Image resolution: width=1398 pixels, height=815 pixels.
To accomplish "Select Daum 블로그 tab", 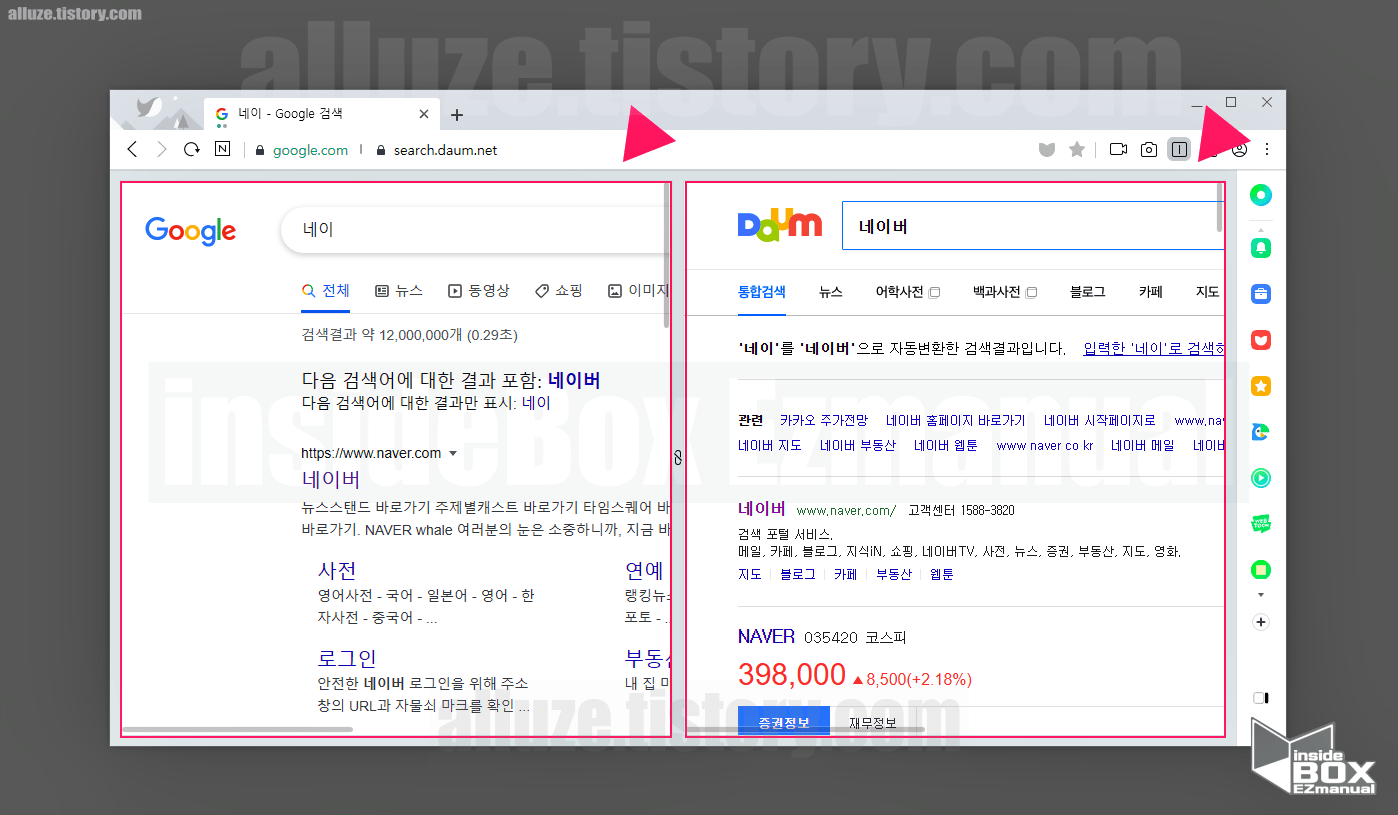I will [x=1088, y=292].
